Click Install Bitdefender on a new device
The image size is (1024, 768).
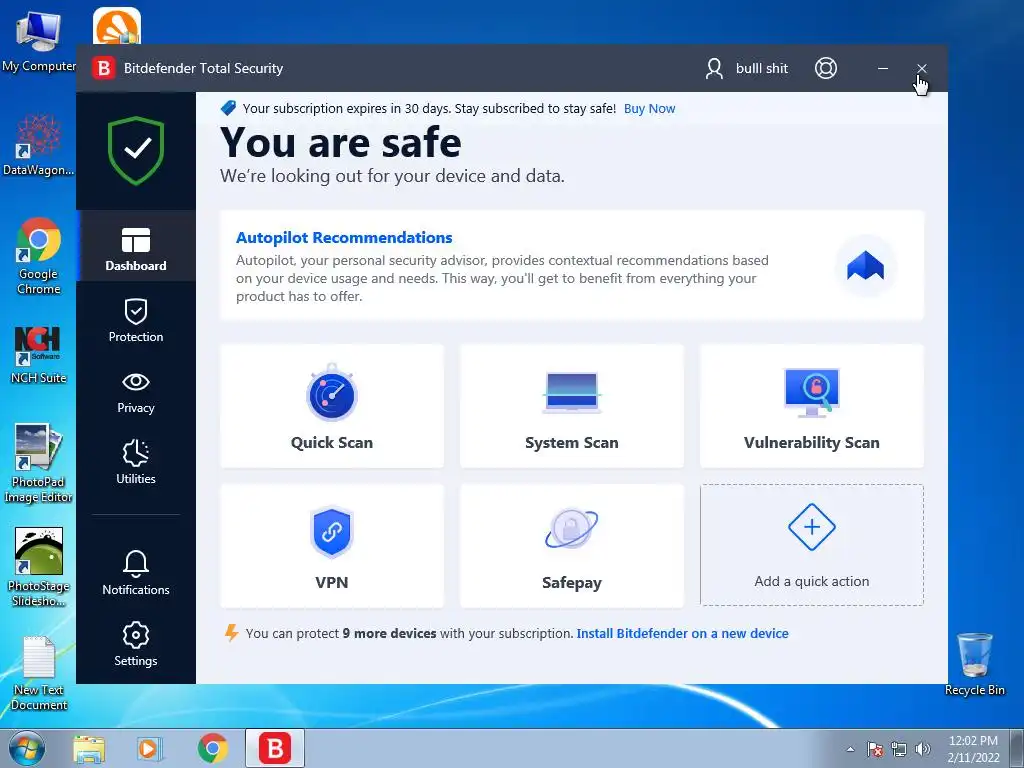pyautogui.click(x=682, y=633)
